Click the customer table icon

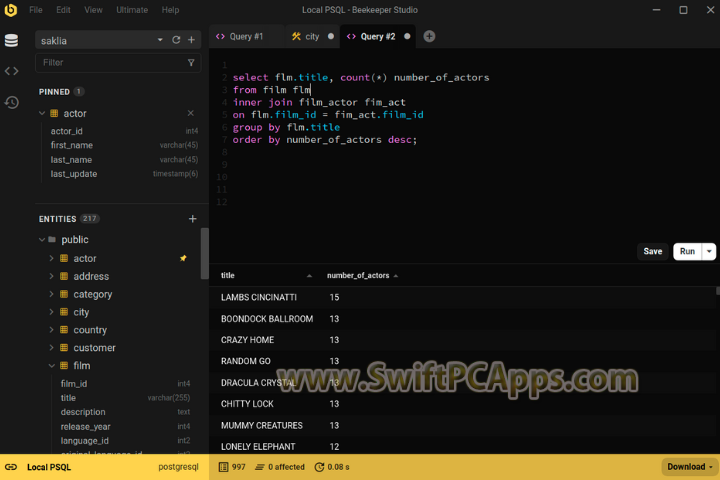click(x=64, y=348)
